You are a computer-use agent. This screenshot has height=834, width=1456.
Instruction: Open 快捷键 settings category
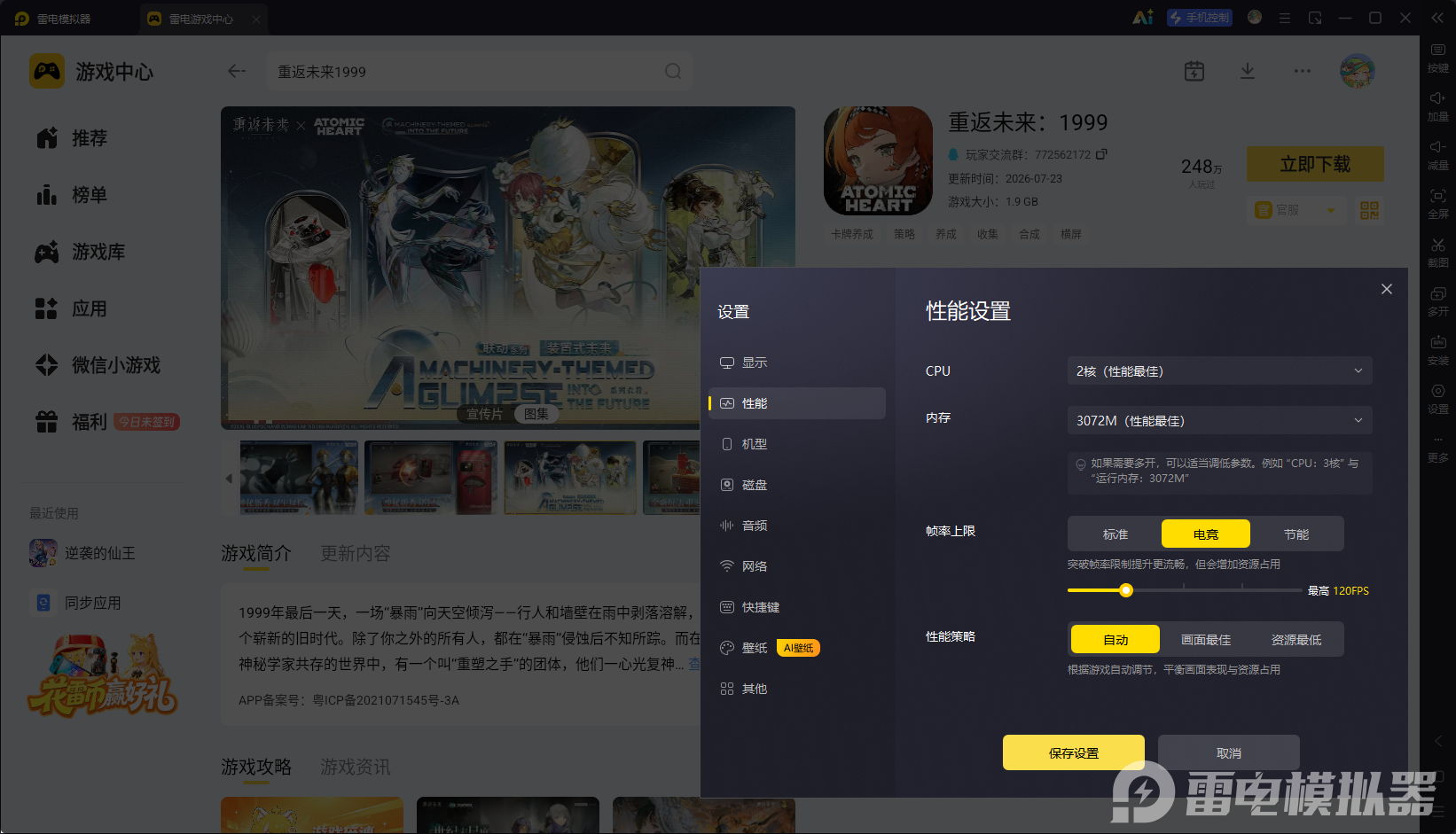point(797,607)
